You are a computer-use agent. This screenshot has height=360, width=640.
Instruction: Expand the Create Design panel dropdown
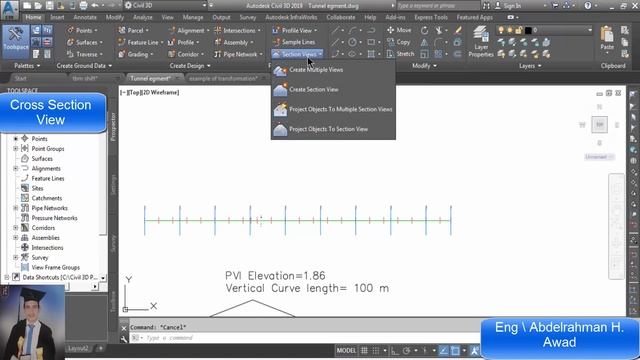pyautogui.click(x=190, y=66)
